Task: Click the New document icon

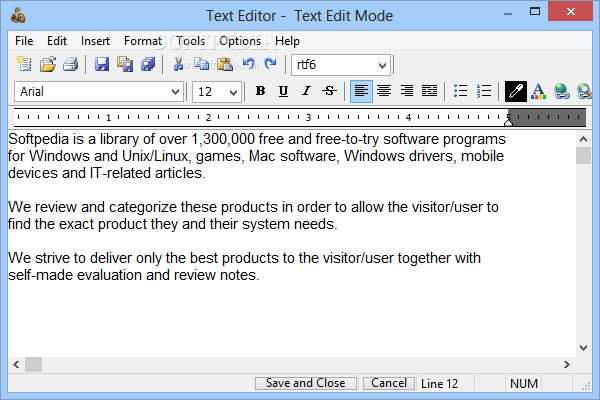Action: [25, 64]
